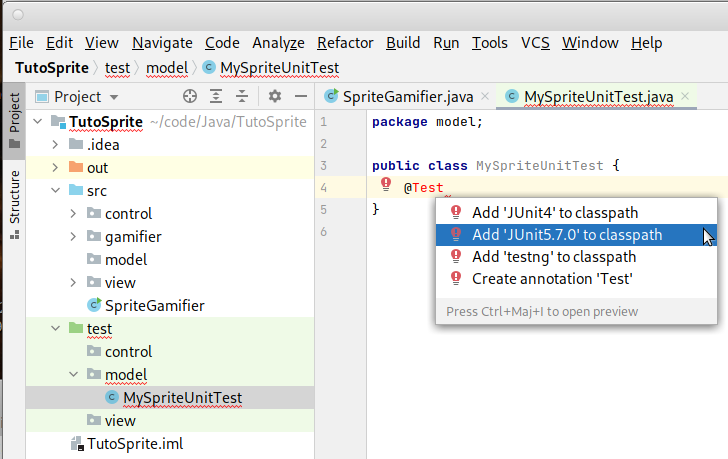The image size is (728, 459).
Task: Open the Project view dropdown
Action: pyautogui.click(x=113, y=97)
